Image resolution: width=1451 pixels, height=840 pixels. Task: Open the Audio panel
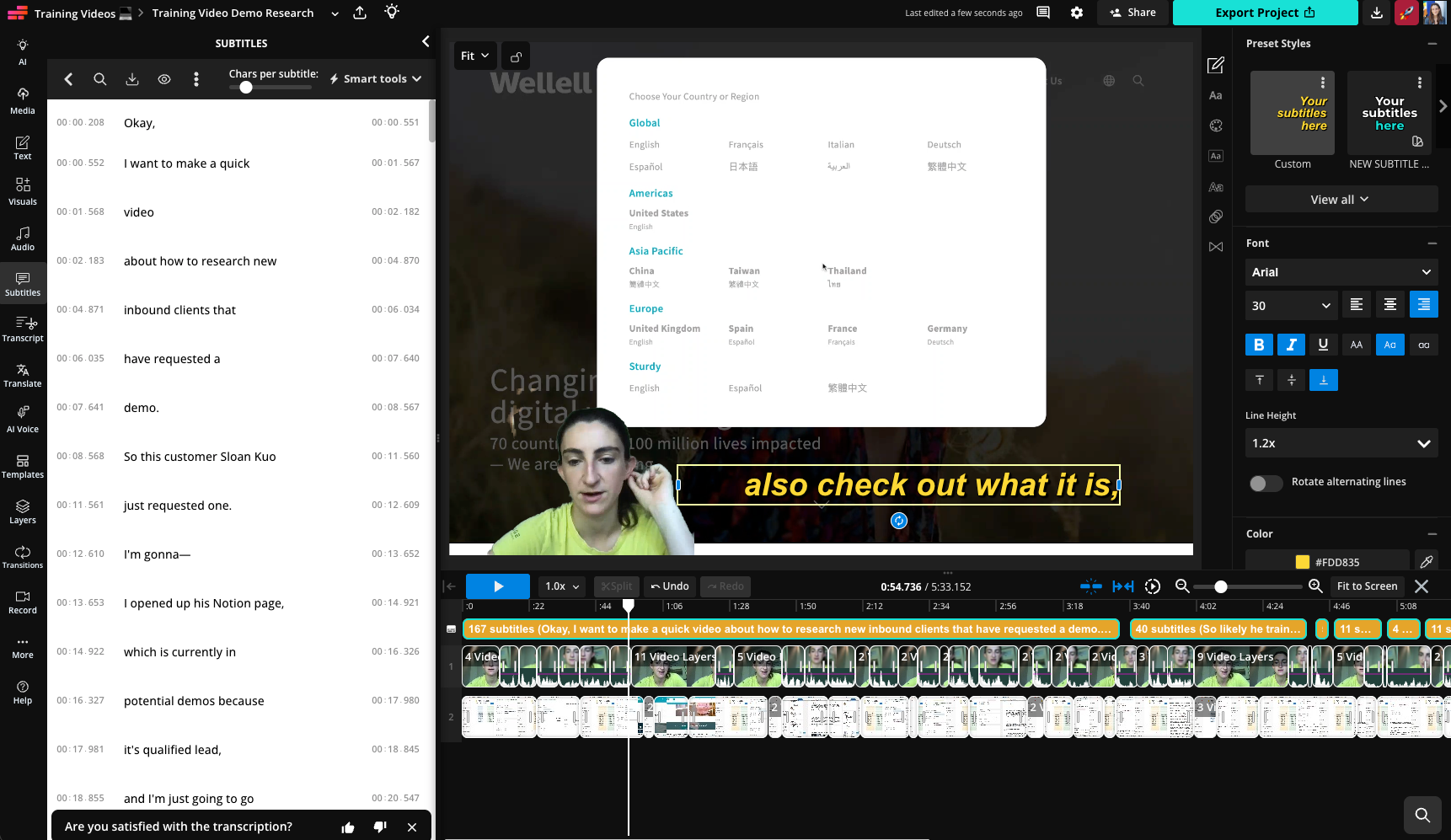pos(23,238)
